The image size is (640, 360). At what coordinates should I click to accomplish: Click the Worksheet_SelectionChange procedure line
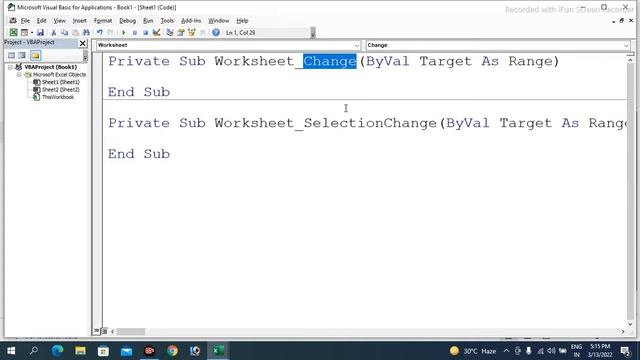point(367,123)
